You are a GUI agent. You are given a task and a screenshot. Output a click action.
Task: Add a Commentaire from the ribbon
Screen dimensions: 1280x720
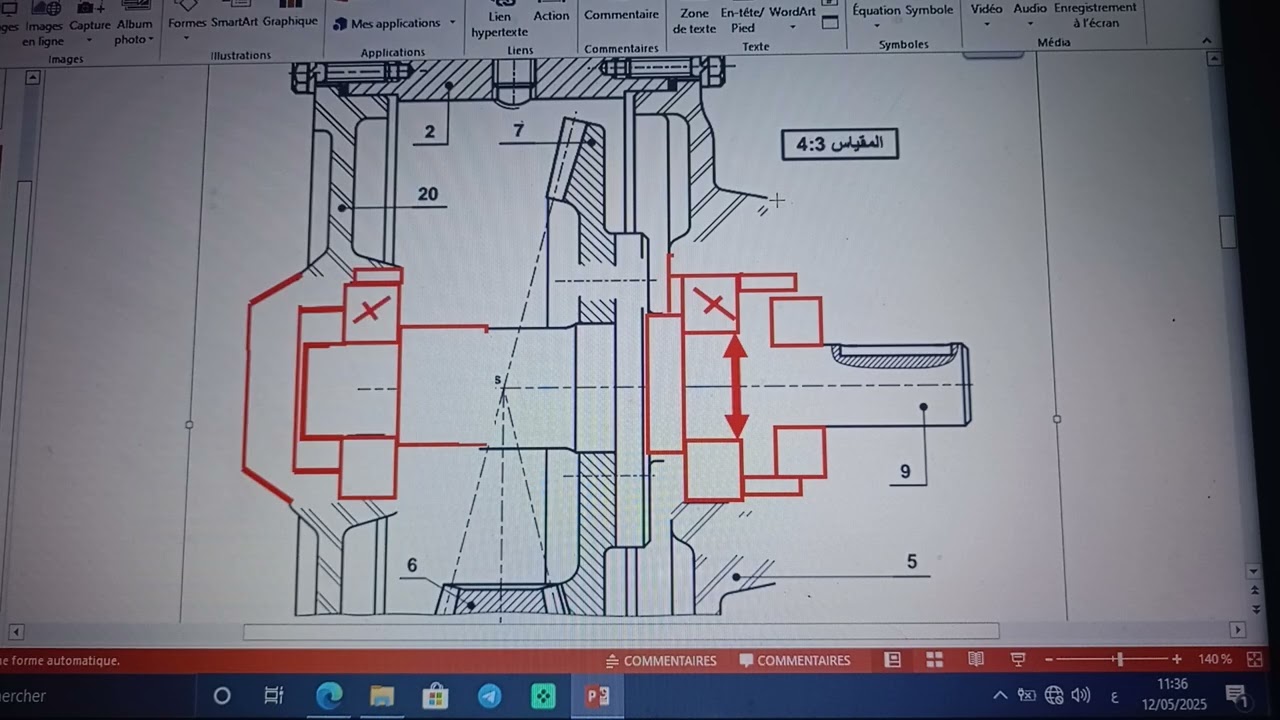click(621, 14)
